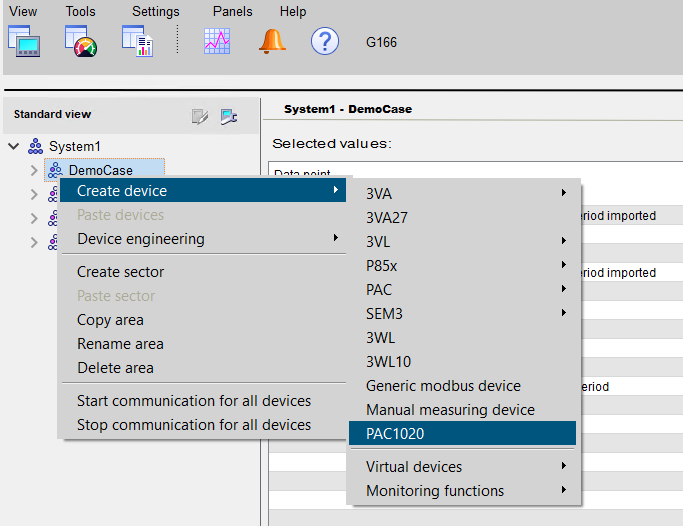Viewport: 683px width, 526px height.
Task: Click the device configuration icon beside pencil
Action: point(229,116)
